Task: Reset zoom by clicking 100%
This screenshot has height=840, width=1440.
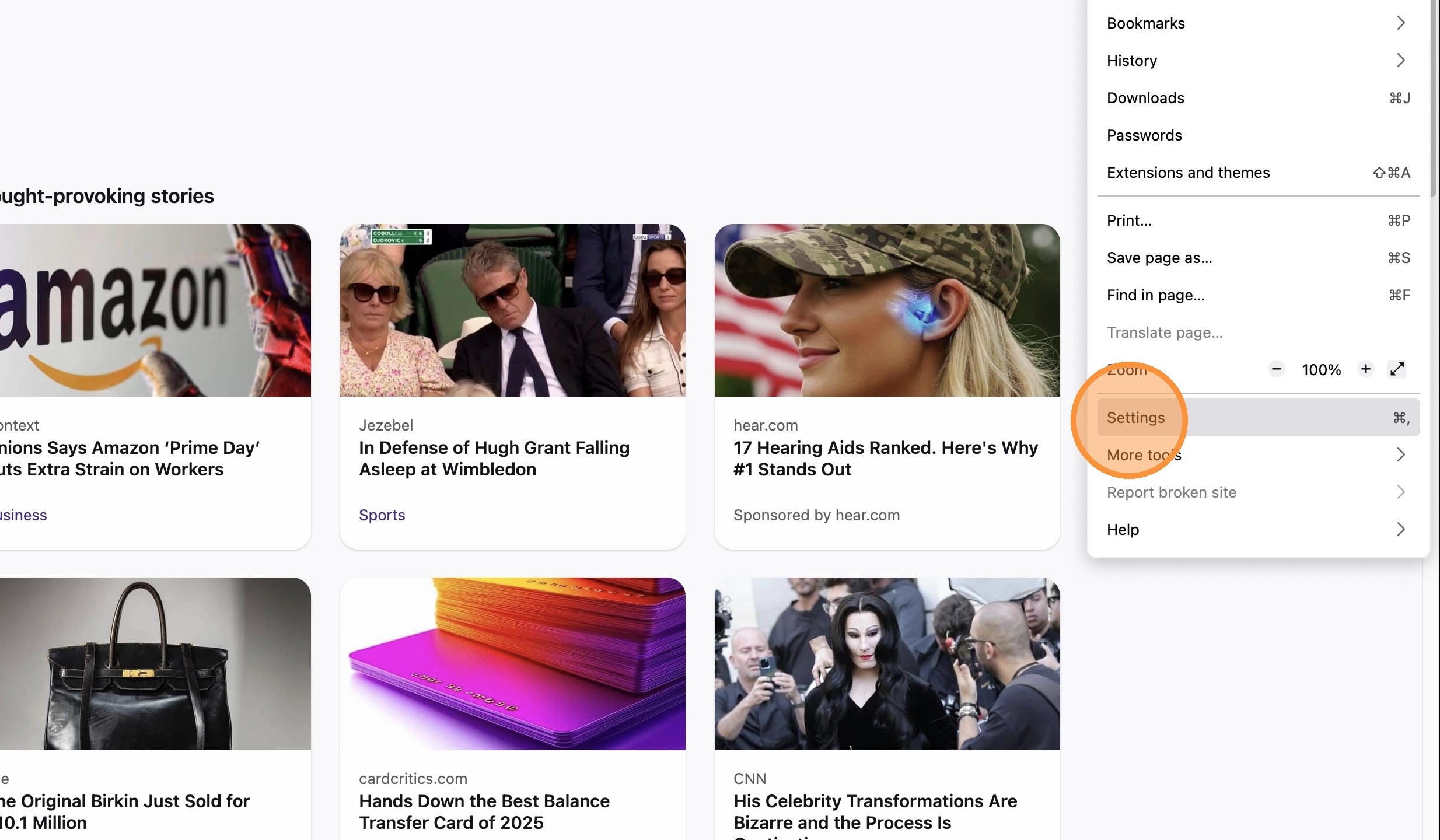Action: click(1321, 370)
